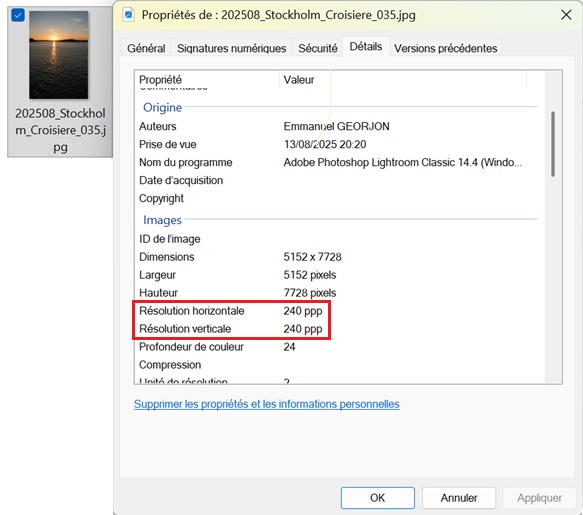Close the Propriétés dialog window

coord(566,15)
